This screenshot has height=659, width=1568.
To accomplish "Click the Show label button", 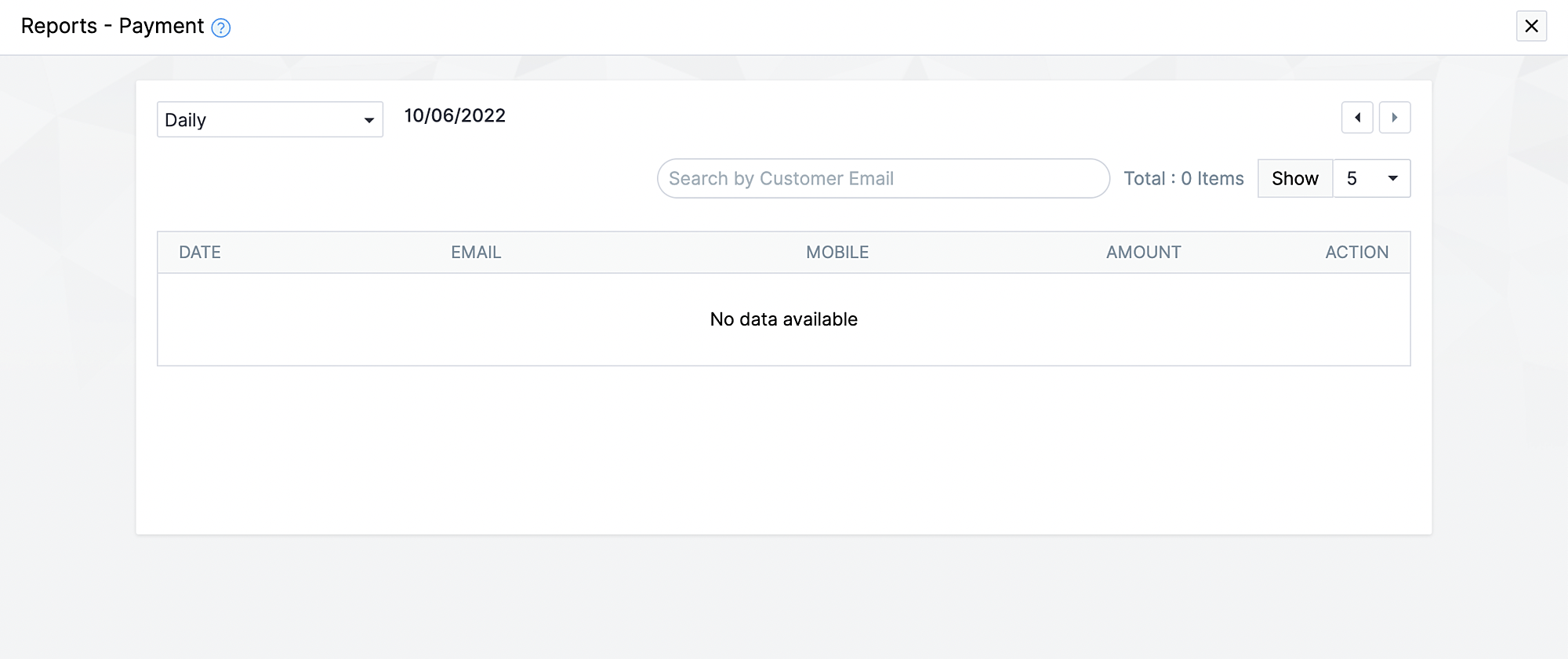I will (x=1294, y=179).
